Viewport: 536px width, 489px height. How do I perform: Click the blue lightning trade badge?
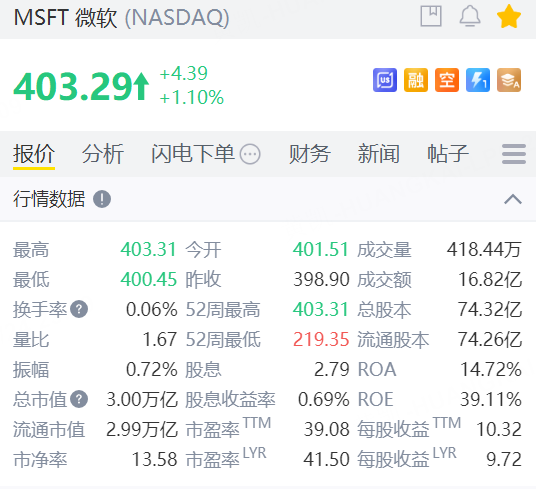[478, 80]
